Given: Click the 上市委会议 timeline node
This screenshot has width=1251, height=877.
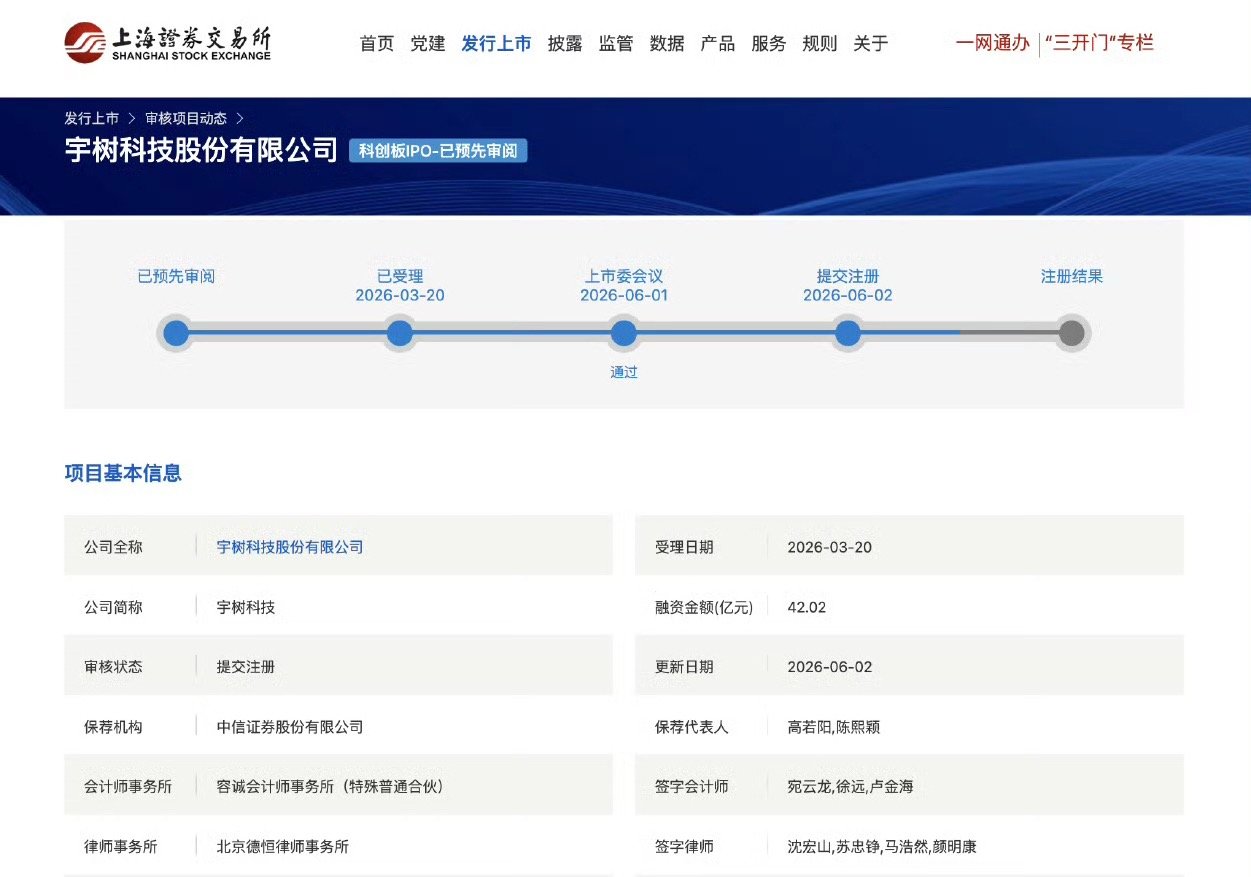Looking at the screenshot, I should point(624,333).
